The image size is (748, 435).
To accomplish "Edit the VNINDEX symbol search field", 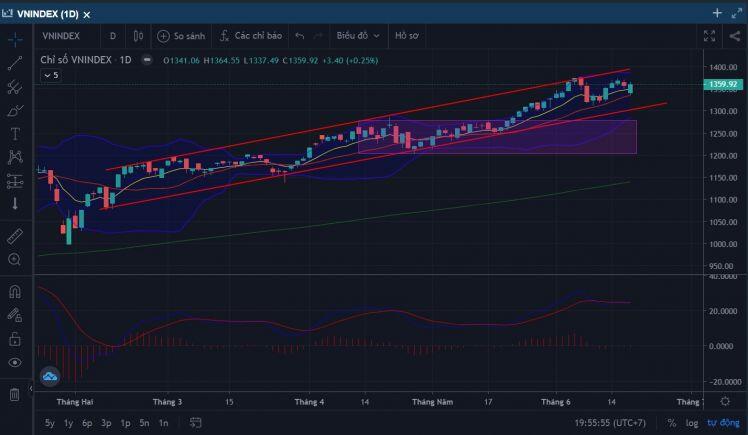I will tap(61, 36).
